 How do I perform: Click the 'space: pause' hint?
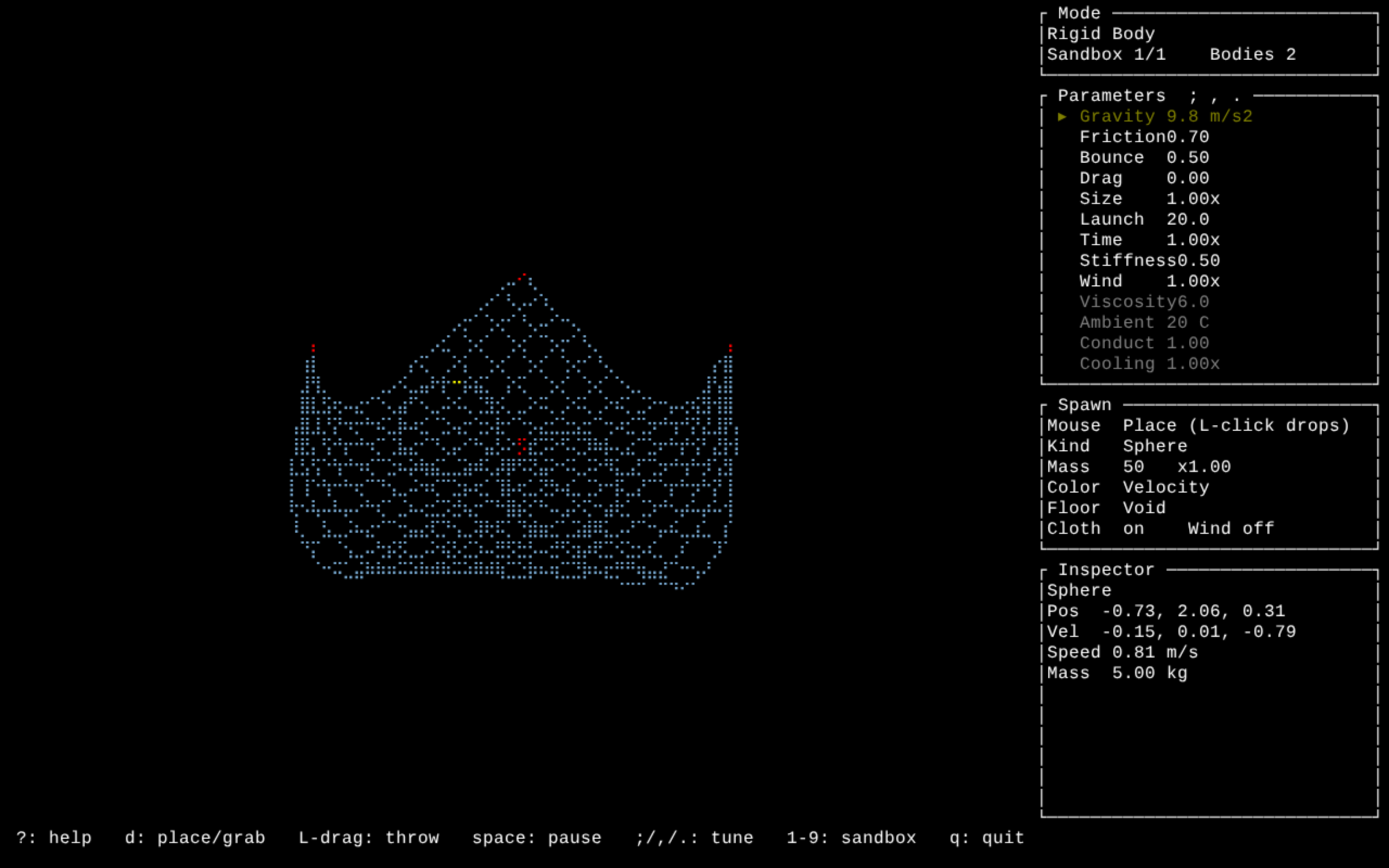(x=537, y=838)
